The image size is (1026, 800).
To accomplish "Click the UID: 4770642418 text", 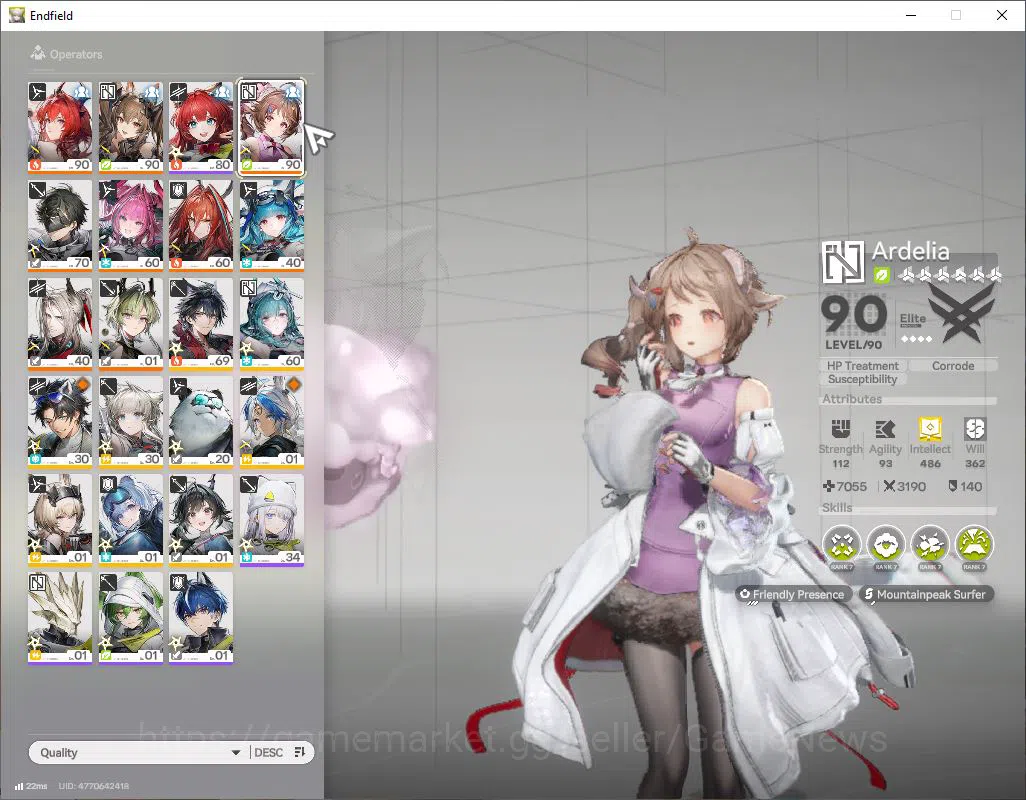I will click(94, 786).
